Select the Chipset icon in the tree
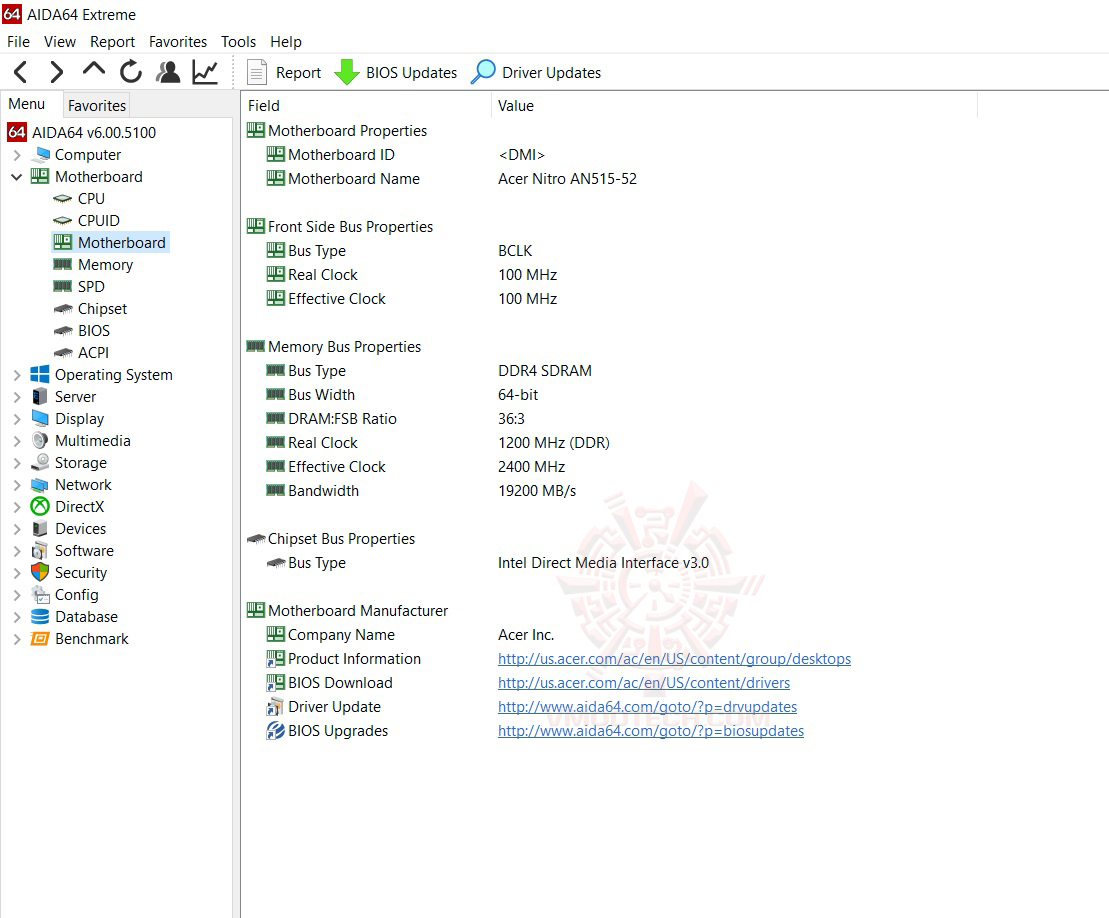The image size is (1109, 918). point(63,308)
